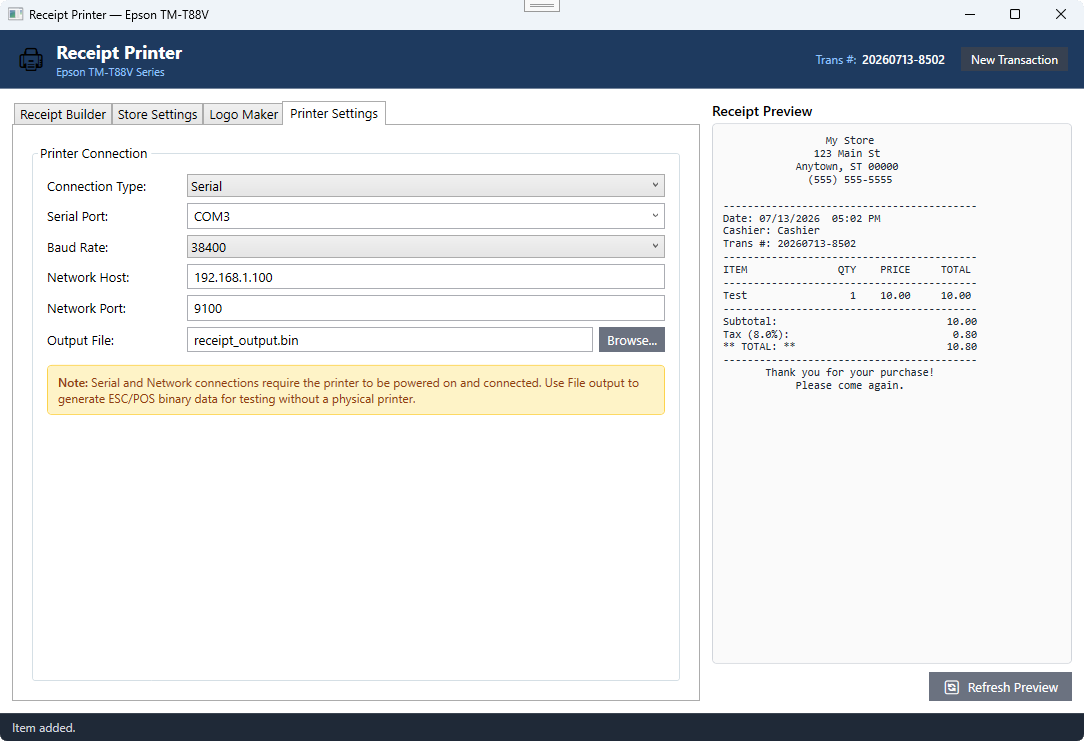1084x741 pixels.
Task: Open the Baud Rate 38400 dropdown
Action: click(x=425, y=247)
